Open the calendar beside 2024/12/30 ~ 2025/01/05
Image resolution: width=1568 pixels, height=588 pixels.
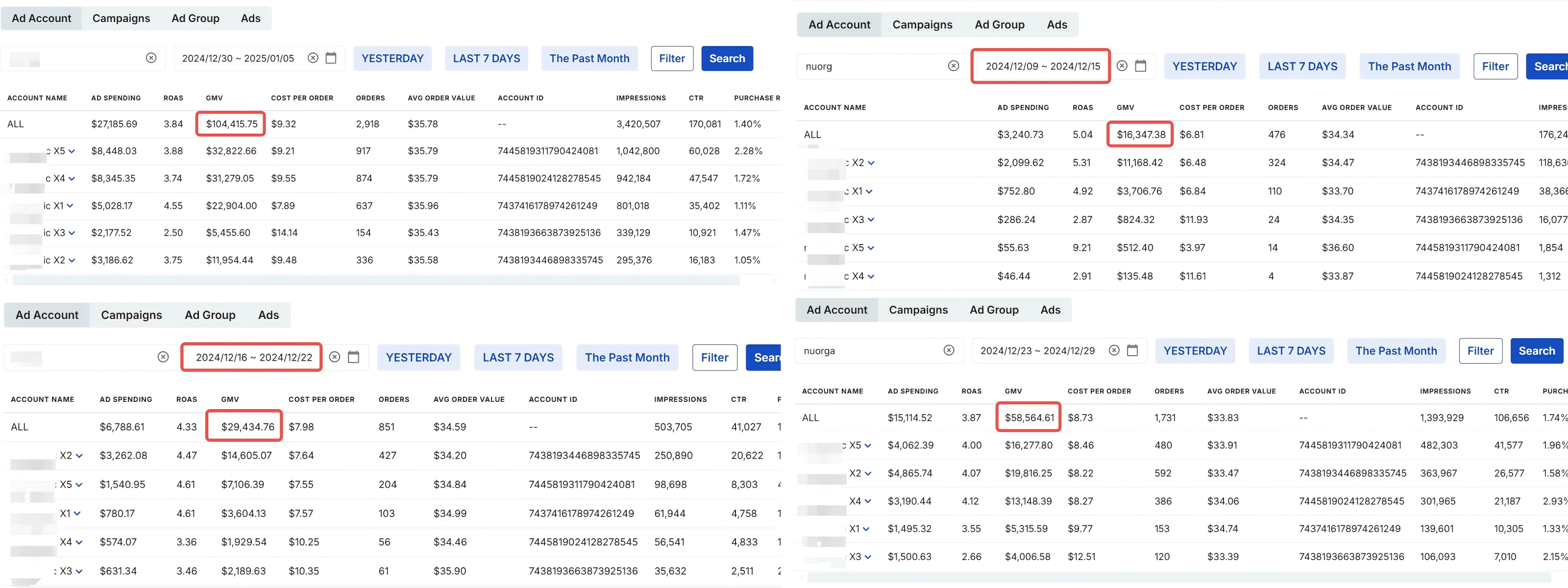(x=331, y=58)
